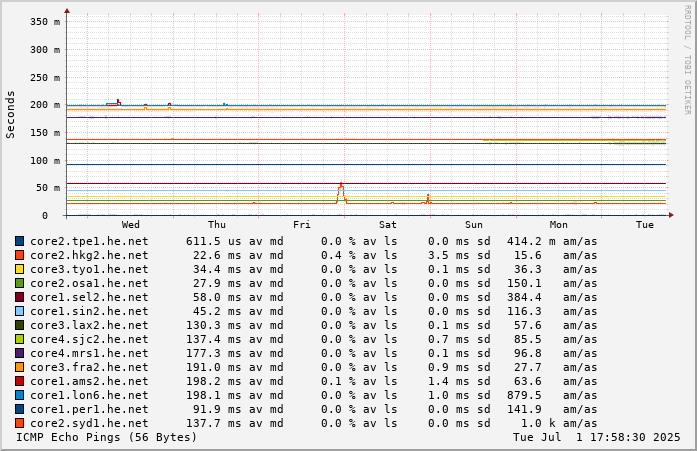This screenshot has width=697, height=451.
Task: Click the 91.9 ms median value
Action: pyautogui.click(x=217, y=409)
